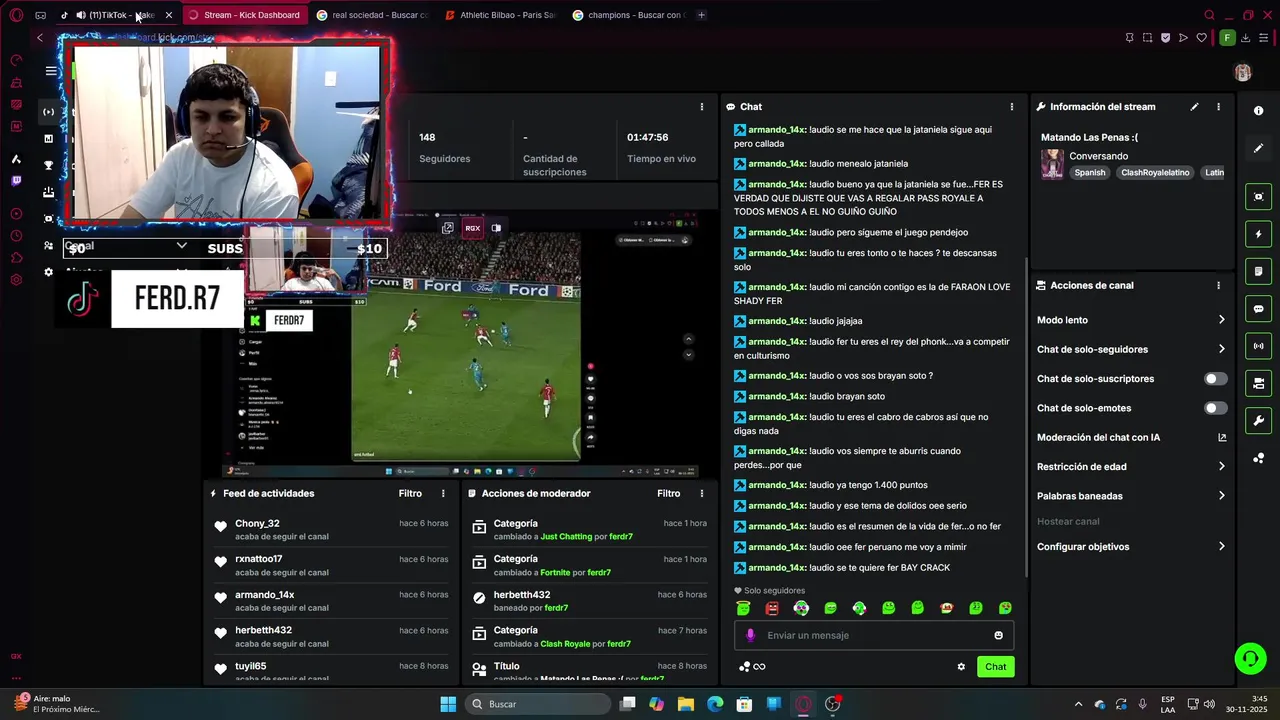The width and height of the screenshot is (1280, 720).
Task: Open the Opera browser menu icon
Action: [x=16, y=15]
